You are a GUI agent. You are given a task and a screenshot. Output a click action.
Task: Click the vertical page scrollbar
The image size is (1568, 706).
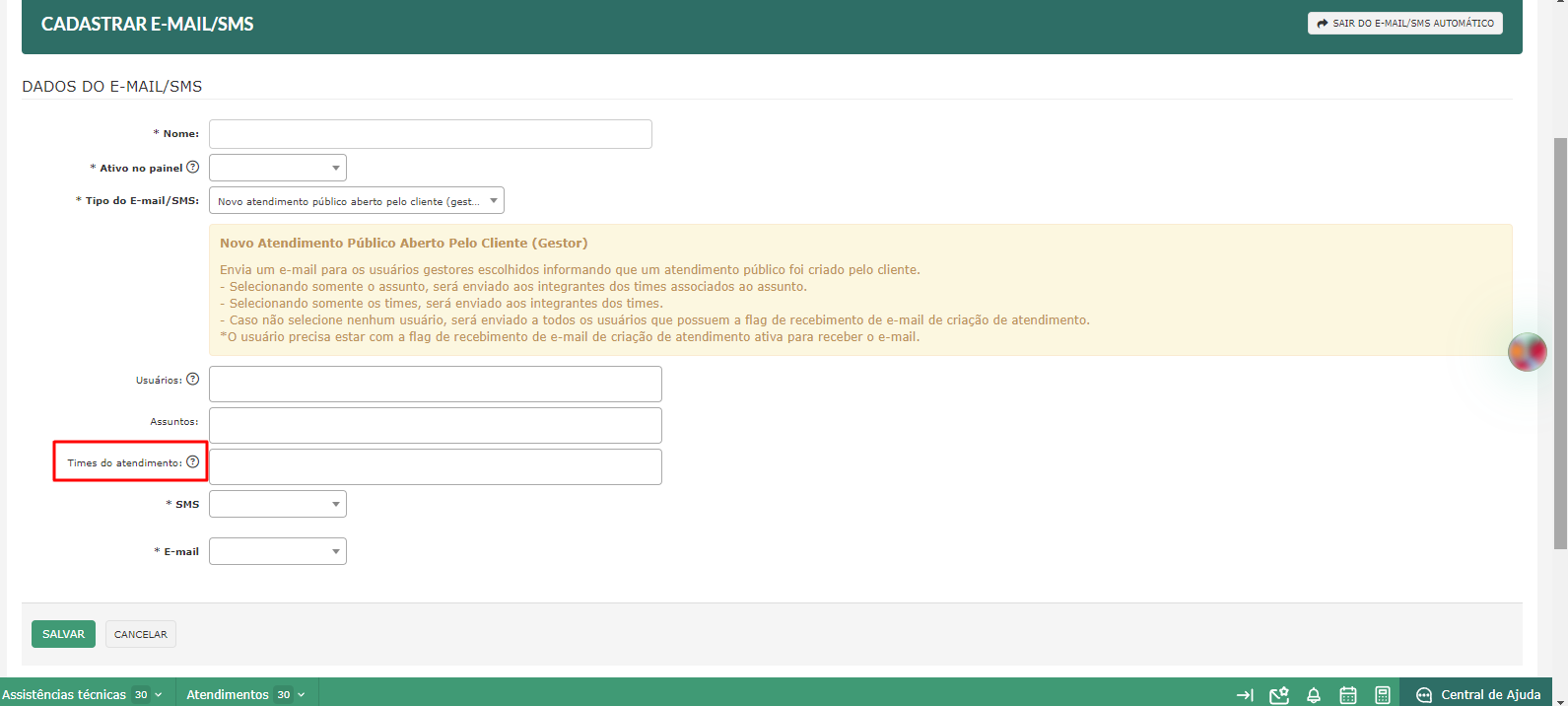click(x=1560, y=343)
